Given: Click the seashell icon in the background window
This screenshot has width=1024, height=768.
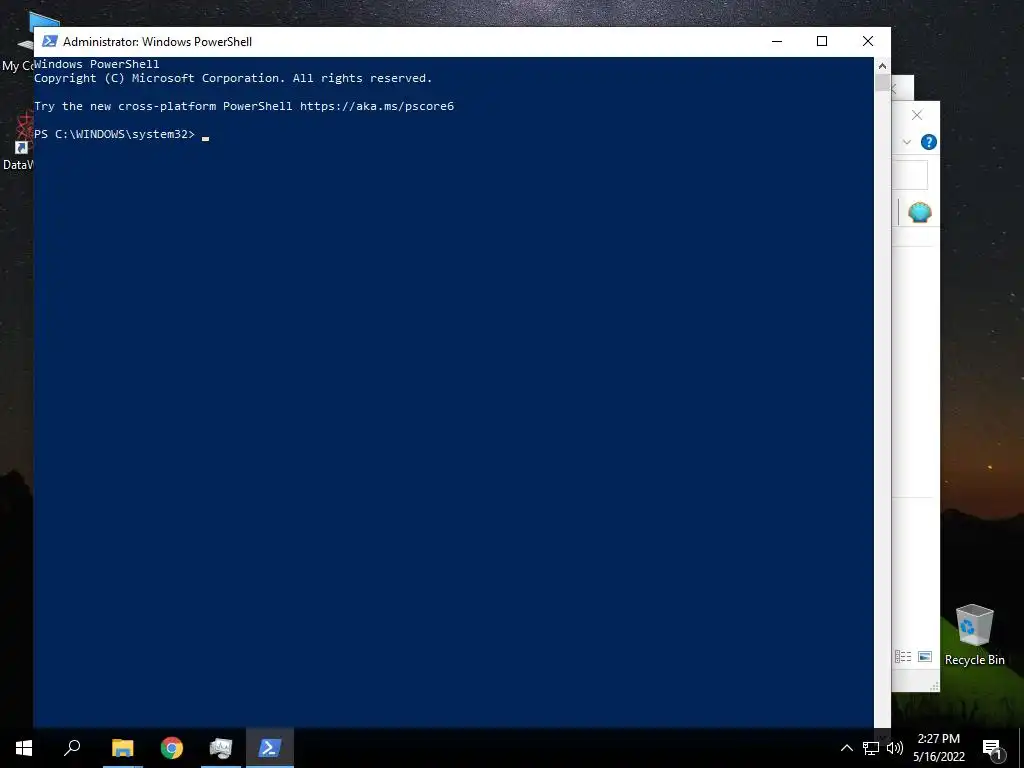Looking at the screenshot, I should click(x=920, y=212).
